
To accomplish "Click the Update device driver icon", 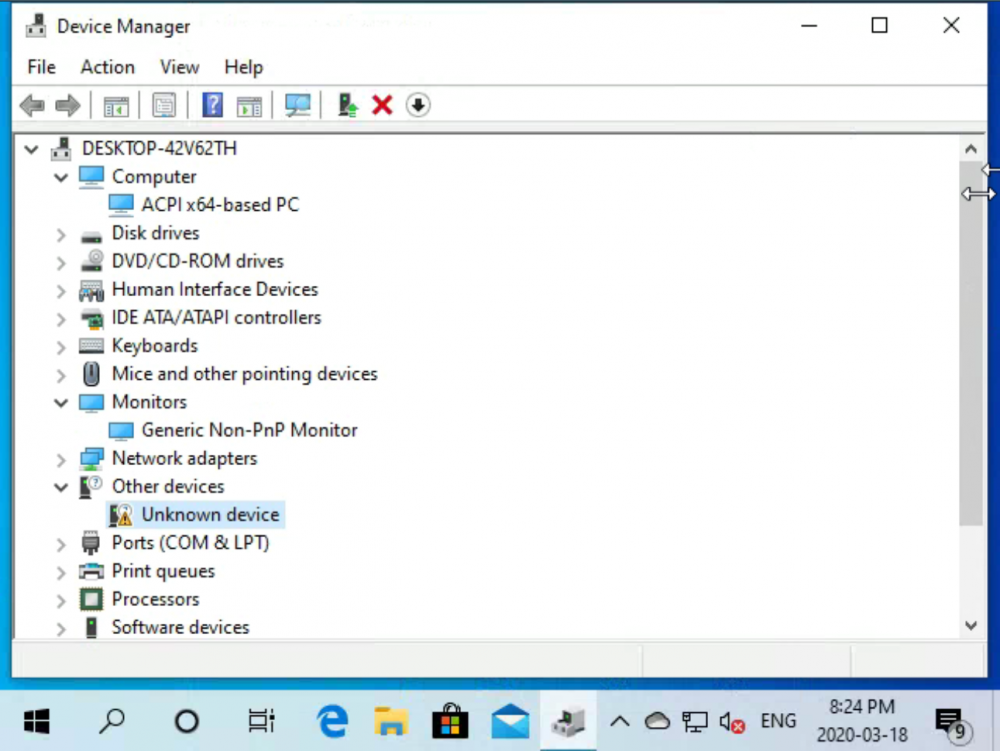I will [348, 105].
